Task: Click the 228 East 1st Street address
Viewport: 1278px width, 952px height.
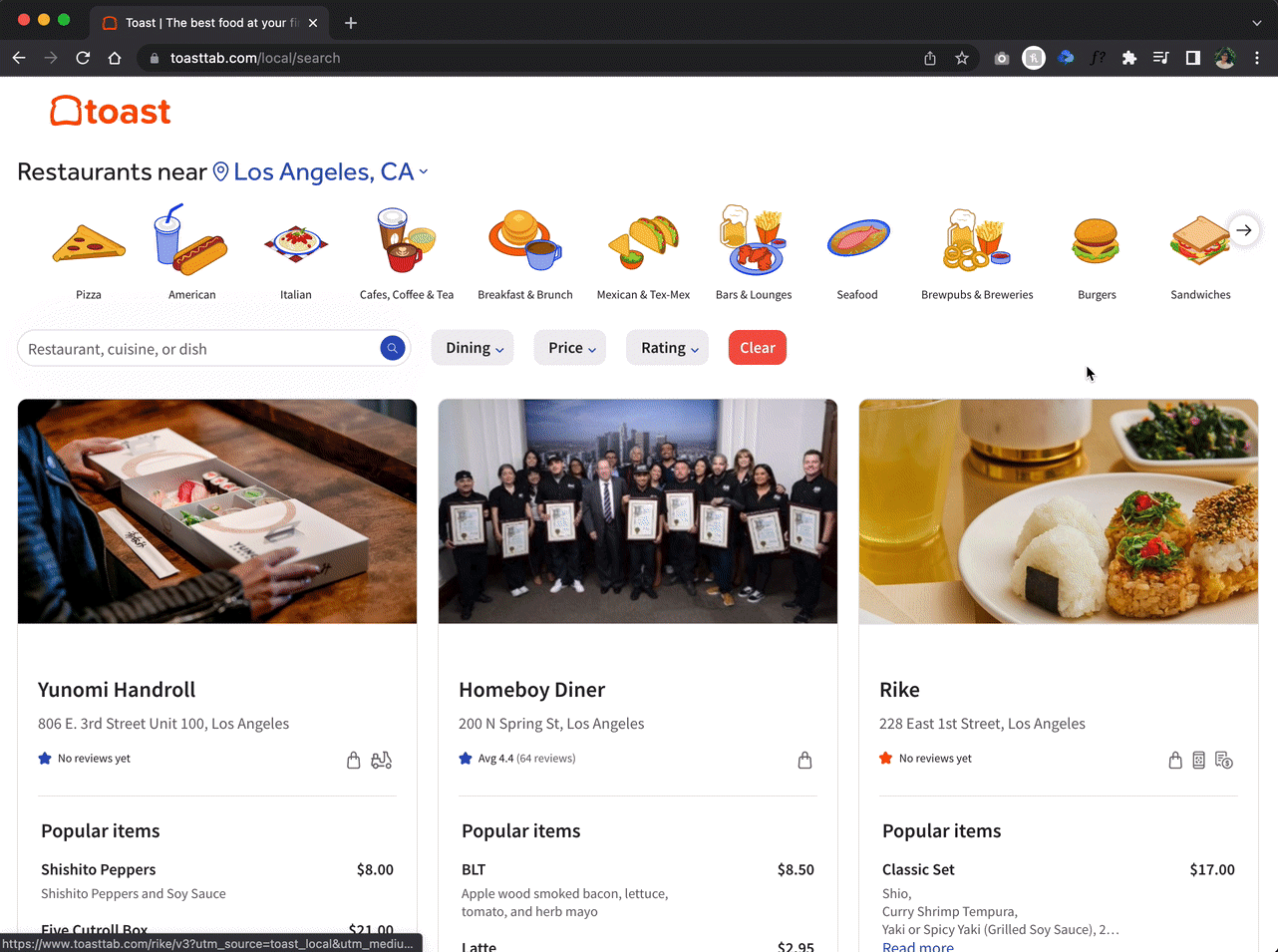Action: (982, 724)
